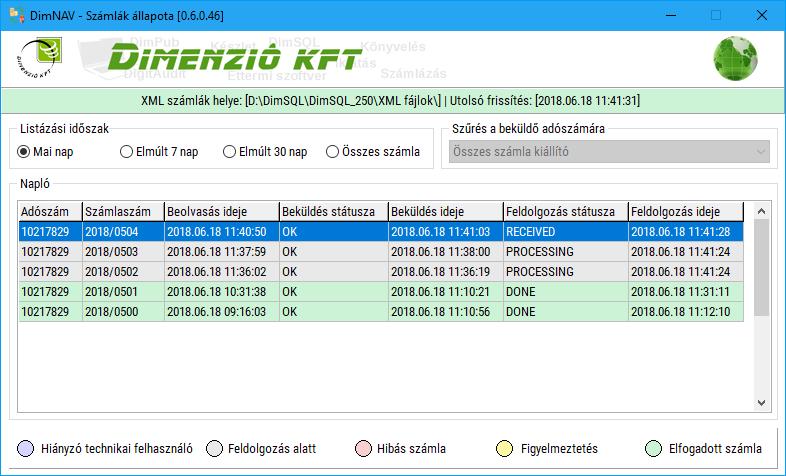Viewport: 786px width, 476px height.
Task: Select the Összes számla radio button
Action: pyautogui.click(x=373, y=151)
